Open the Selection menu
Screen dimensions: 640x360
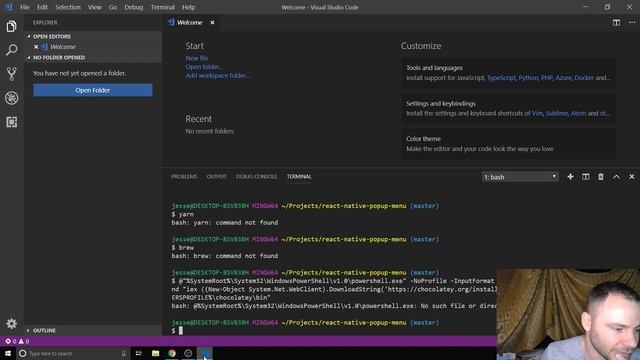[68, 7]
